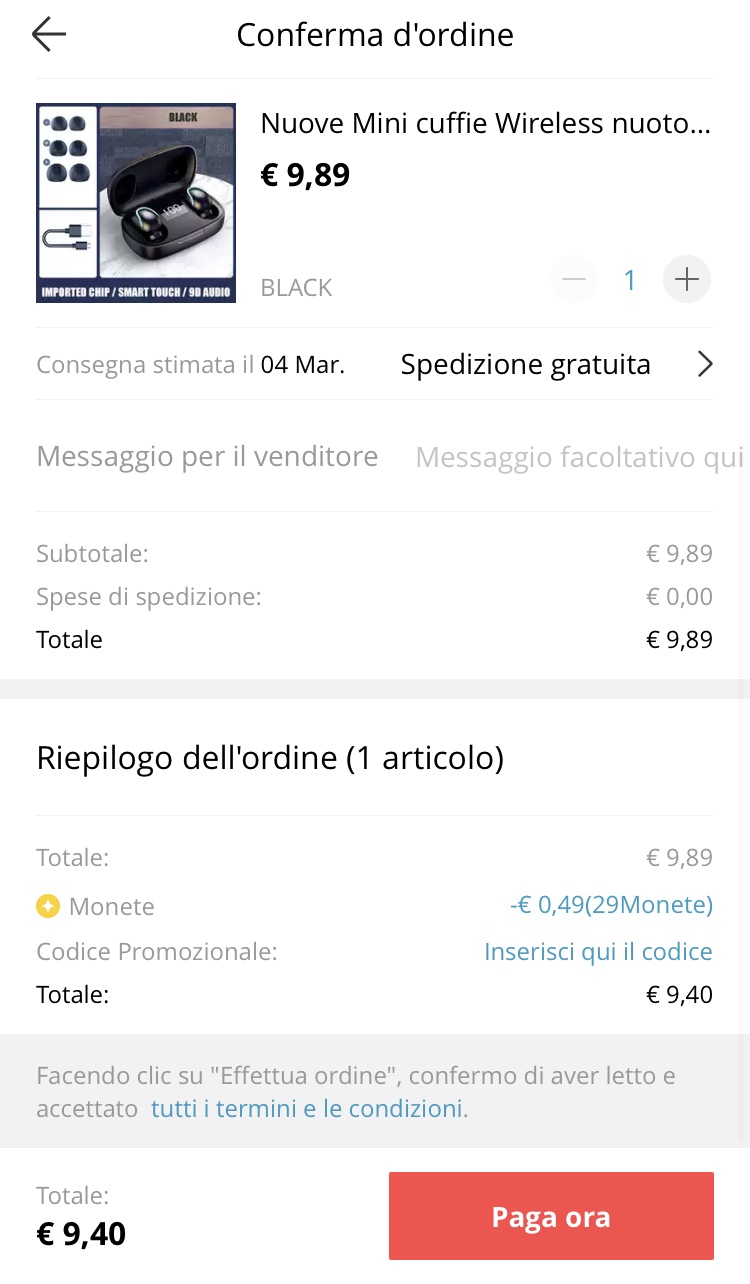Open the 'Nuove Mini cuffie Wireless' product title
The width and height of the screenshot is (750, 1284).
(485, 124)
